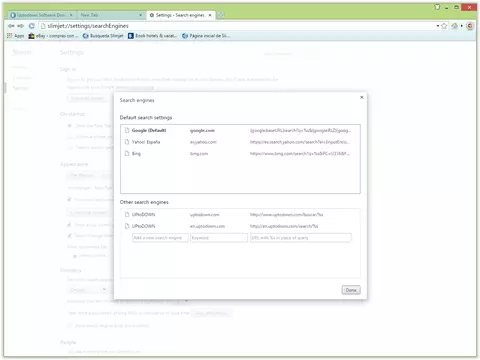Click the uptodown.com/buscar URL text
The width and height of the screenshot is (480, 360).
(287, 214)
